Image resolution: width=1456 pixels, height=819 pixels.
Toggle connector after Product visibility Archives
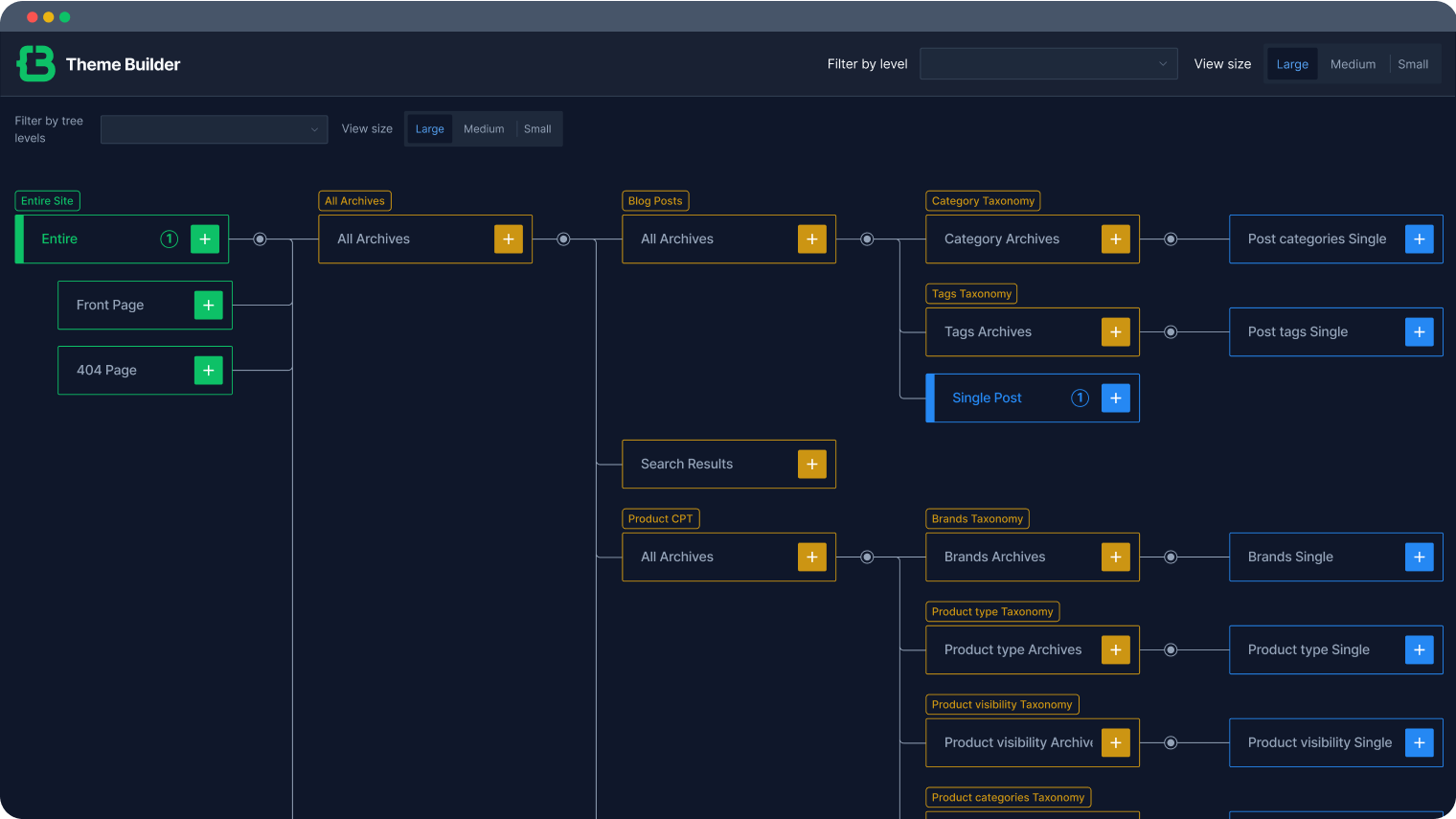click(1171, 742)
